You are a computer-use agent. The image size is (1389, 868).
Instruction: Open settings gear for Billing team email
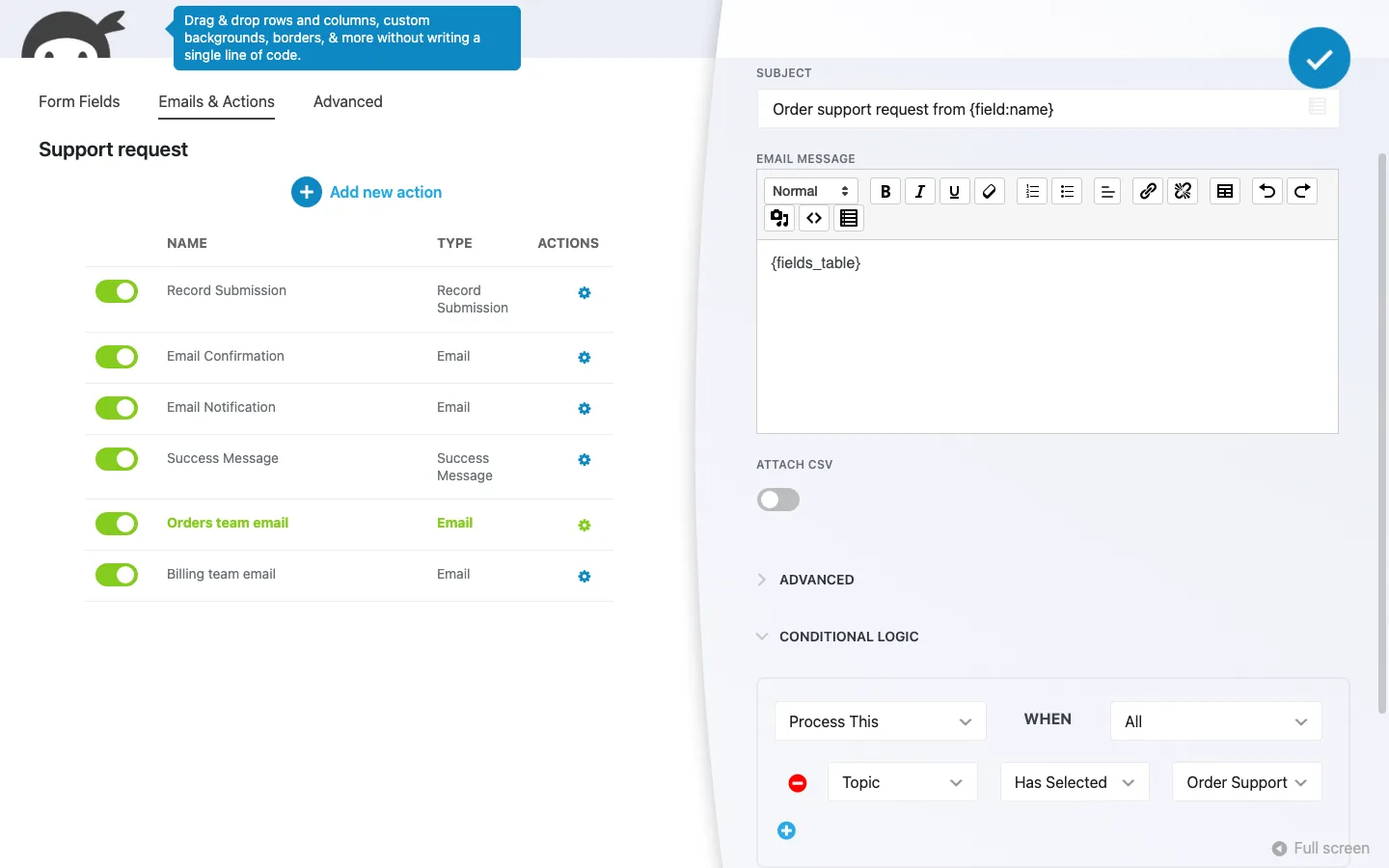[x=585, y=577]
